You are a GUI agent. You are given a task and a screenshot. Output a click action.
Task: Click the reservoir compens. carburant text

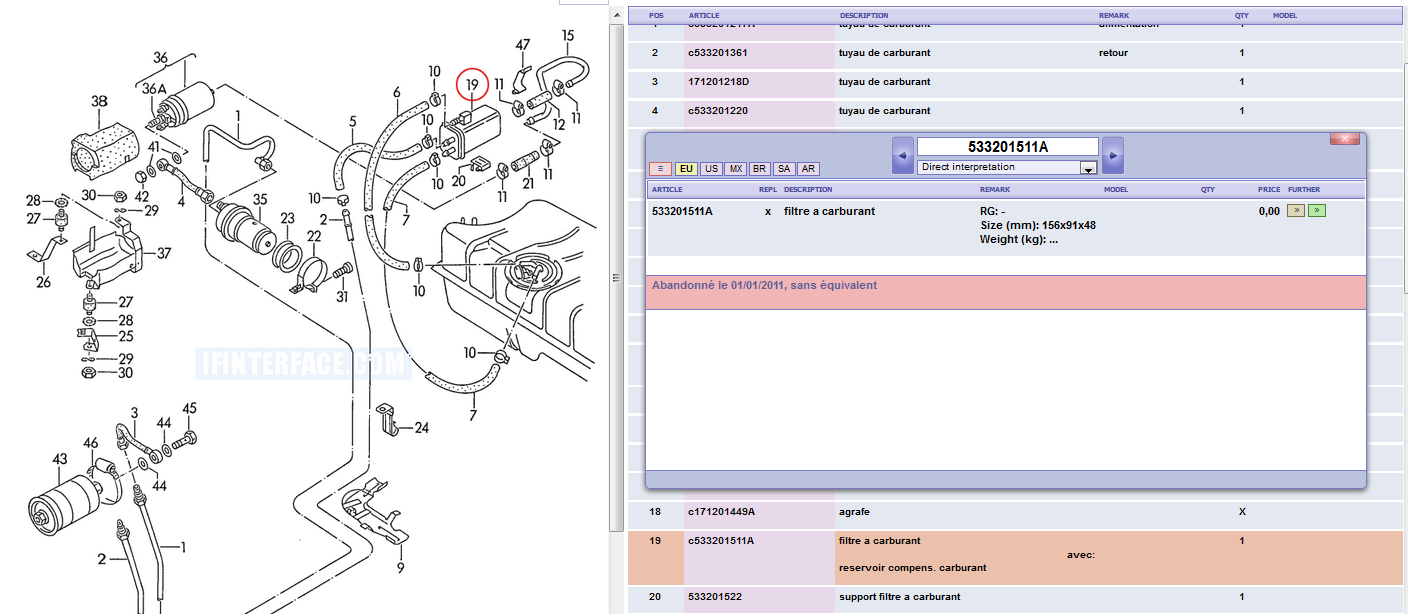(x=912, y=568)
